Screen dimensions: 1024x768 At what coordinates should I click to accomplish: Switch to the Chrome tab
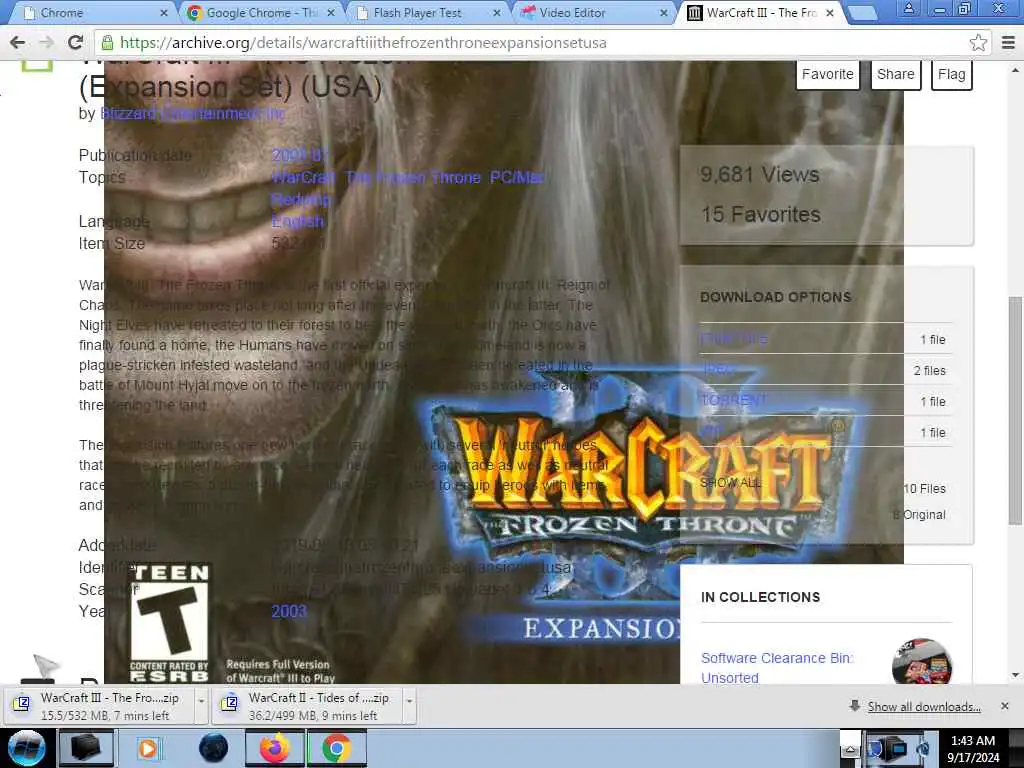[x=91, y=13]
